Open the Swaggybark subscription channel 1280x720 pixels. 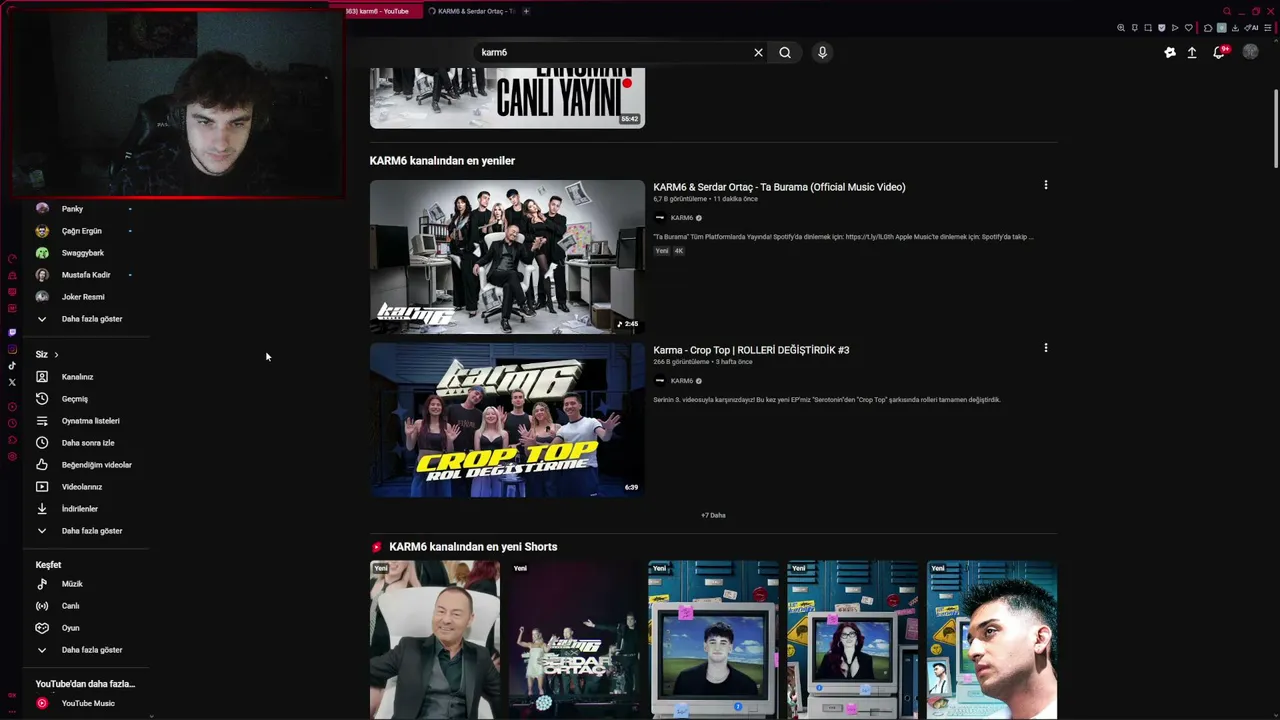(84, 253)
